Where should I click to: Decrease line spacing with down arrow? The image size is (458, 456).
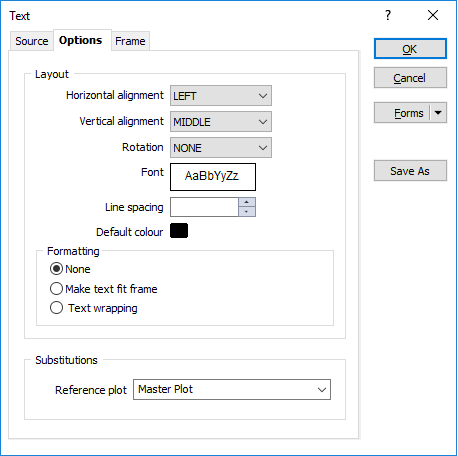pyautogui.click(x=247, y=212)
